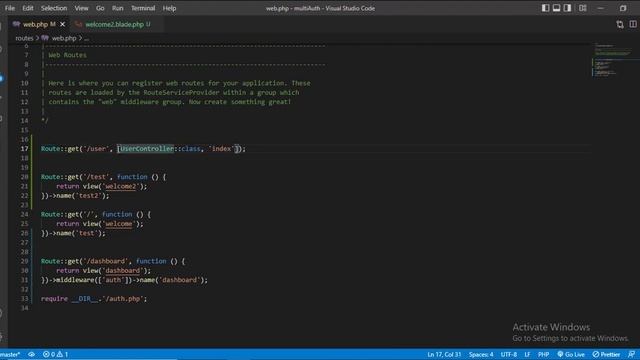Click 'welcome2' view name on line 21

[x=120, y=186]
